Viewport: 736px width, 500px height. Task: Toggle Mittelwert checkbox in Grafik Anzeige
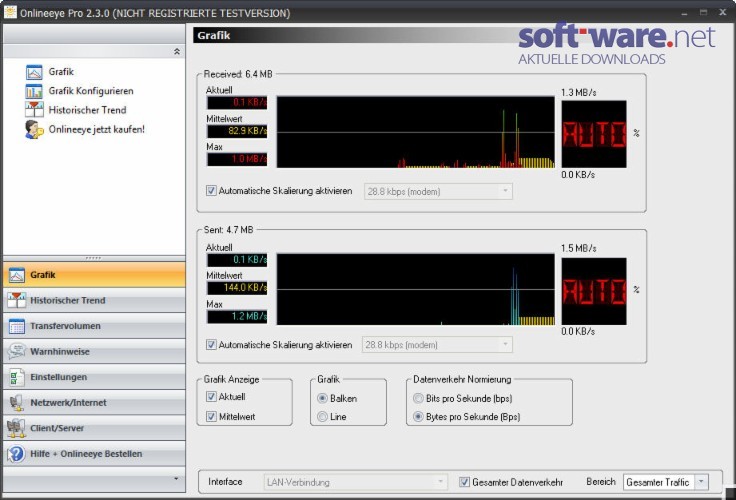211,416
